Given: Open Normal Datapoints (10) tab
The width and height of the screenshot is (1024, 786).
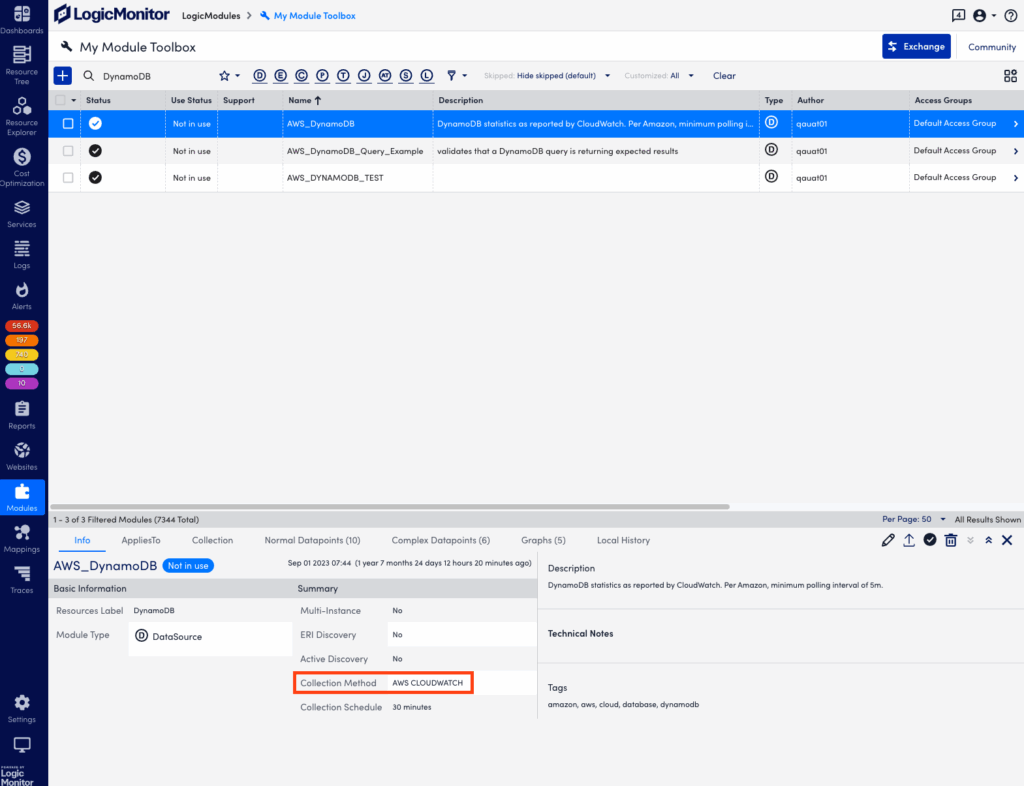Looking at the screenshot, I should pos(312,541).
